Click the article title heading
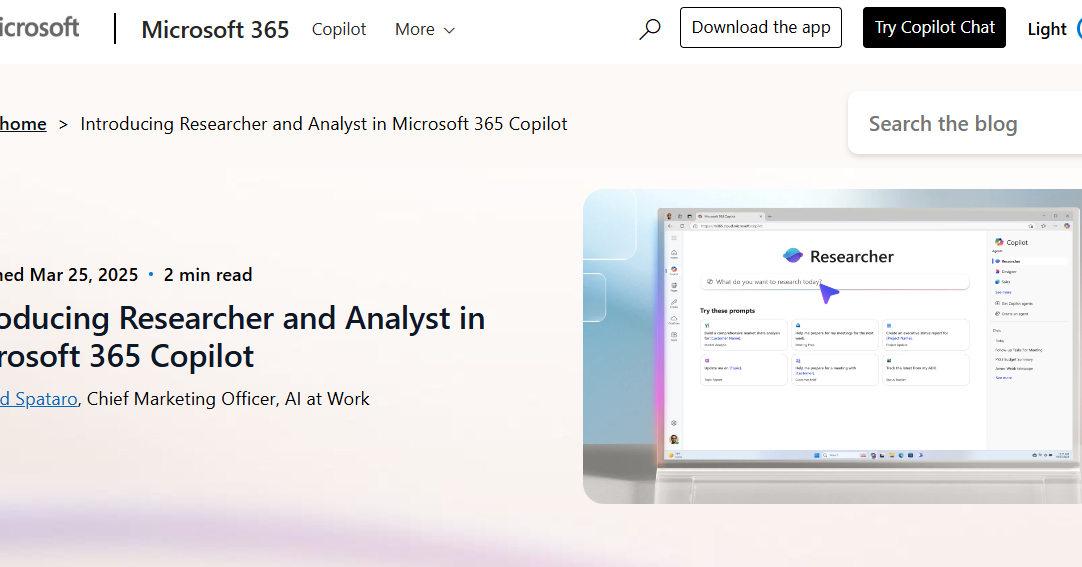 (240, 337)
